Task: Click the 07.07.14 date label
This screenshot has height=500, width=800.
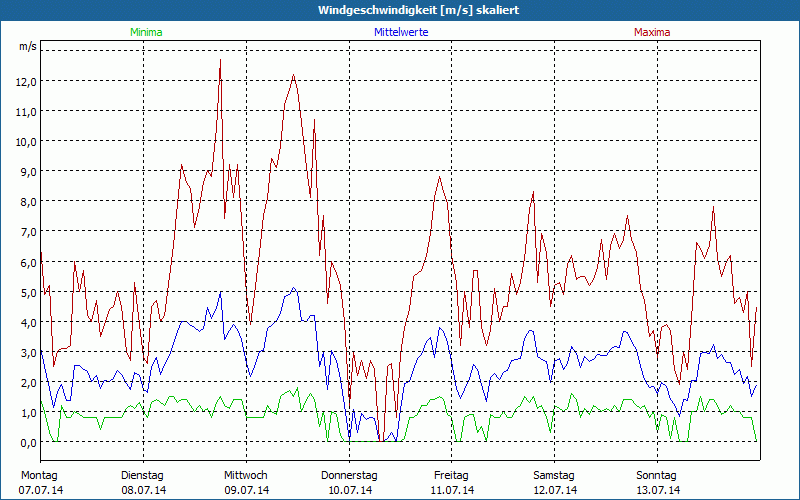Action: [x=40, y=490]
